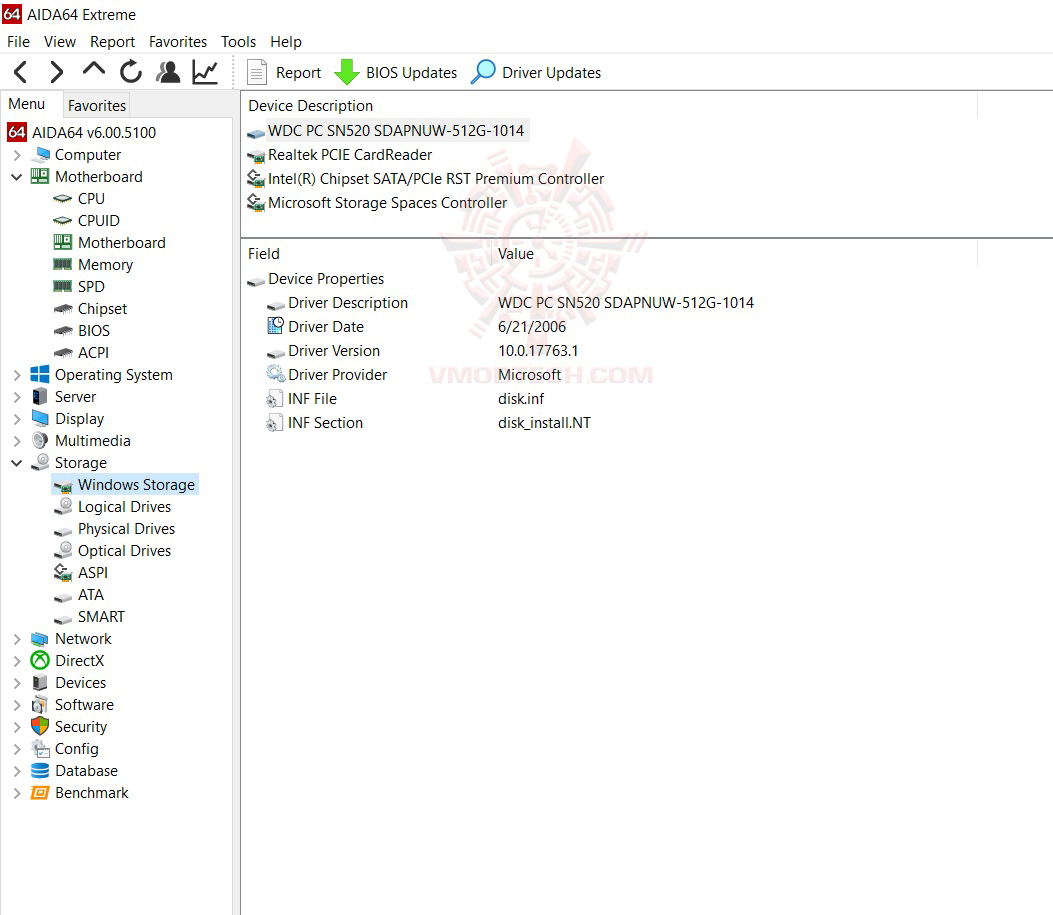Screen dimensions: 1053x915
Task: Switch to the Favorites tab
Action: point(97,105)
